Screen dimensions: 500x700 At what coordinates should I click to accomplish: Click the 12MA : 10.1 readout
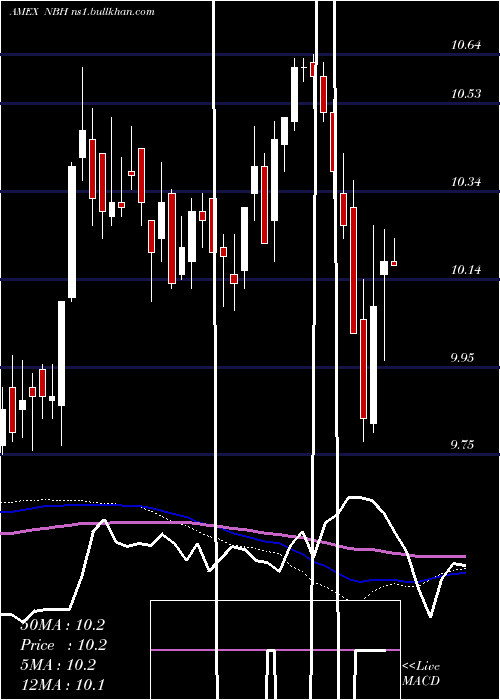(62, 684)
